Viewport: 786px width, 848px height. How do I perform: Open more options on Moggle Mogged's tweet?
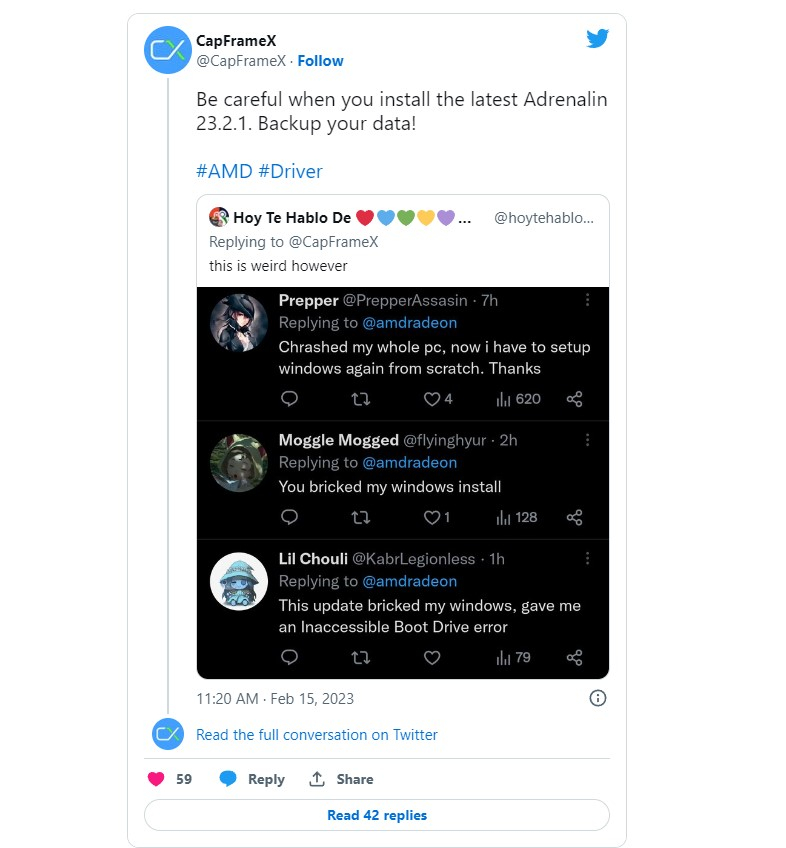click(x=587, y=440)
